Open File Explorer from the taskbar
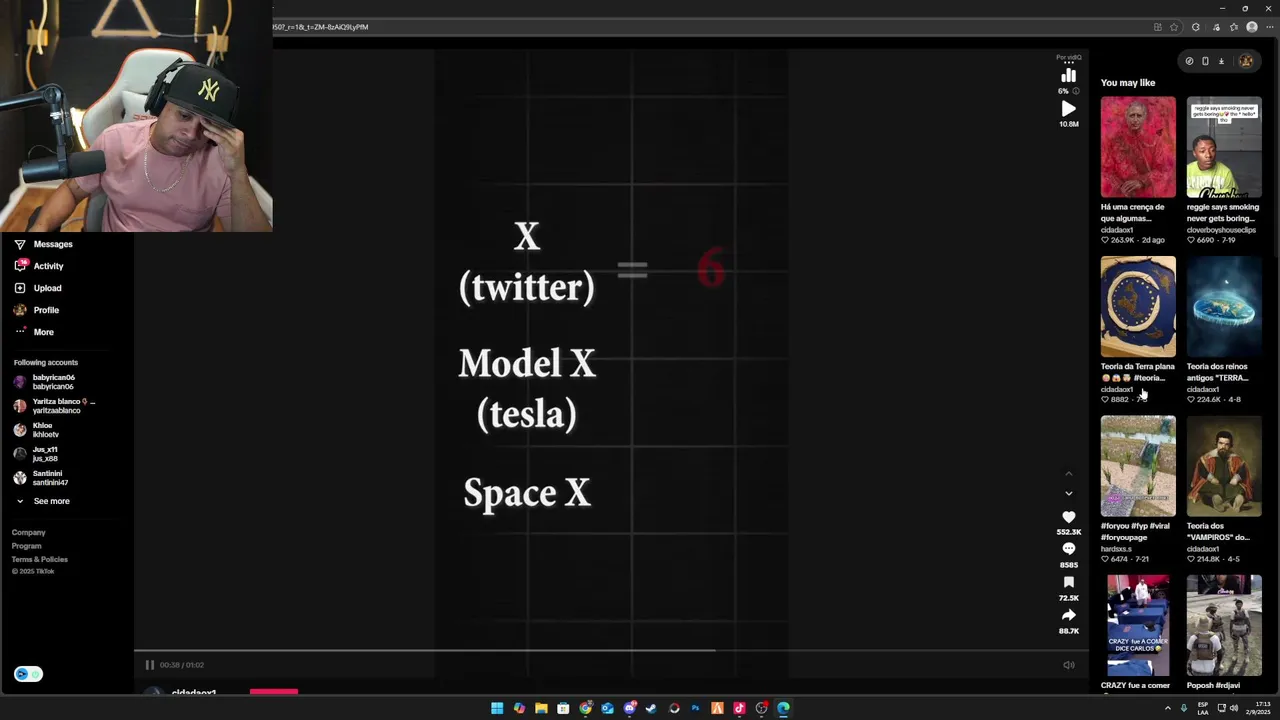Image resolution: width=1280 pixels, height=720 pixels. point(541,708)
